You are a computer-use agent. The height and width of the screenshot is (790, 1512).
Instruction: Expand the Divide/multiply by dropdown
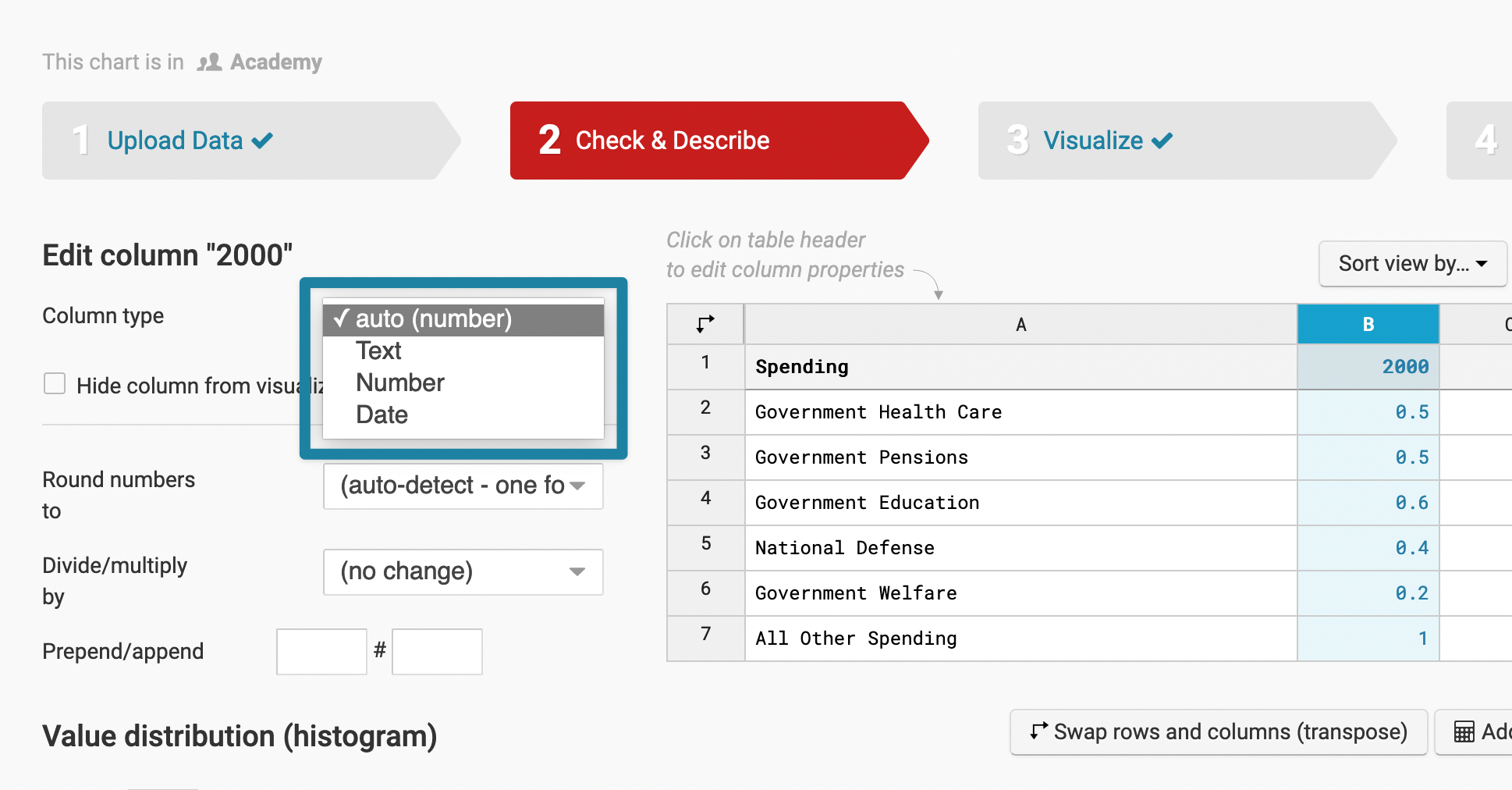[463, 571]
